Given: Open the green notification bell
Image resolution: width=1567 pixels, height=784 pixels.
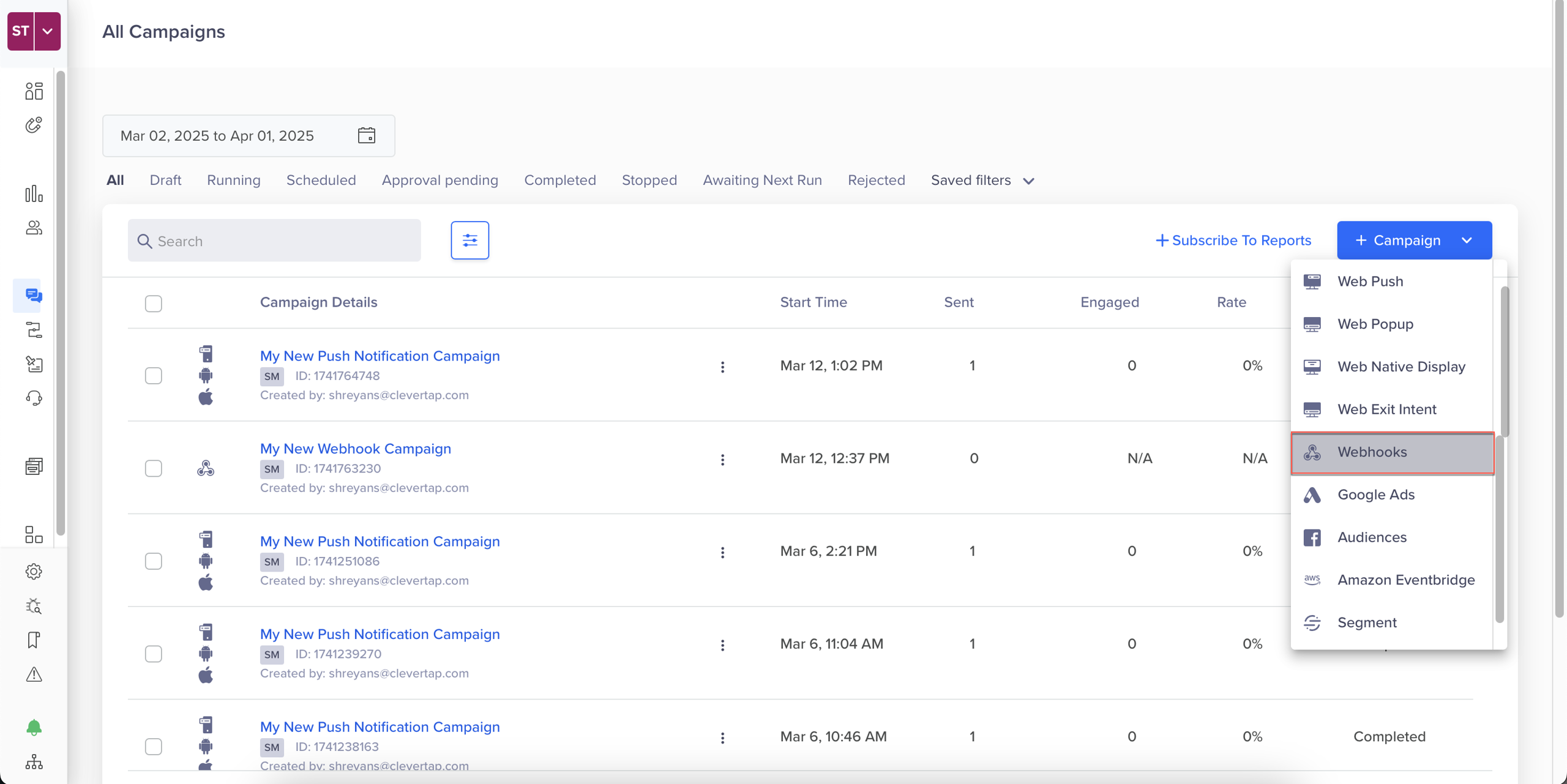Looking at the screenshot, I should [x=34, y=728].
